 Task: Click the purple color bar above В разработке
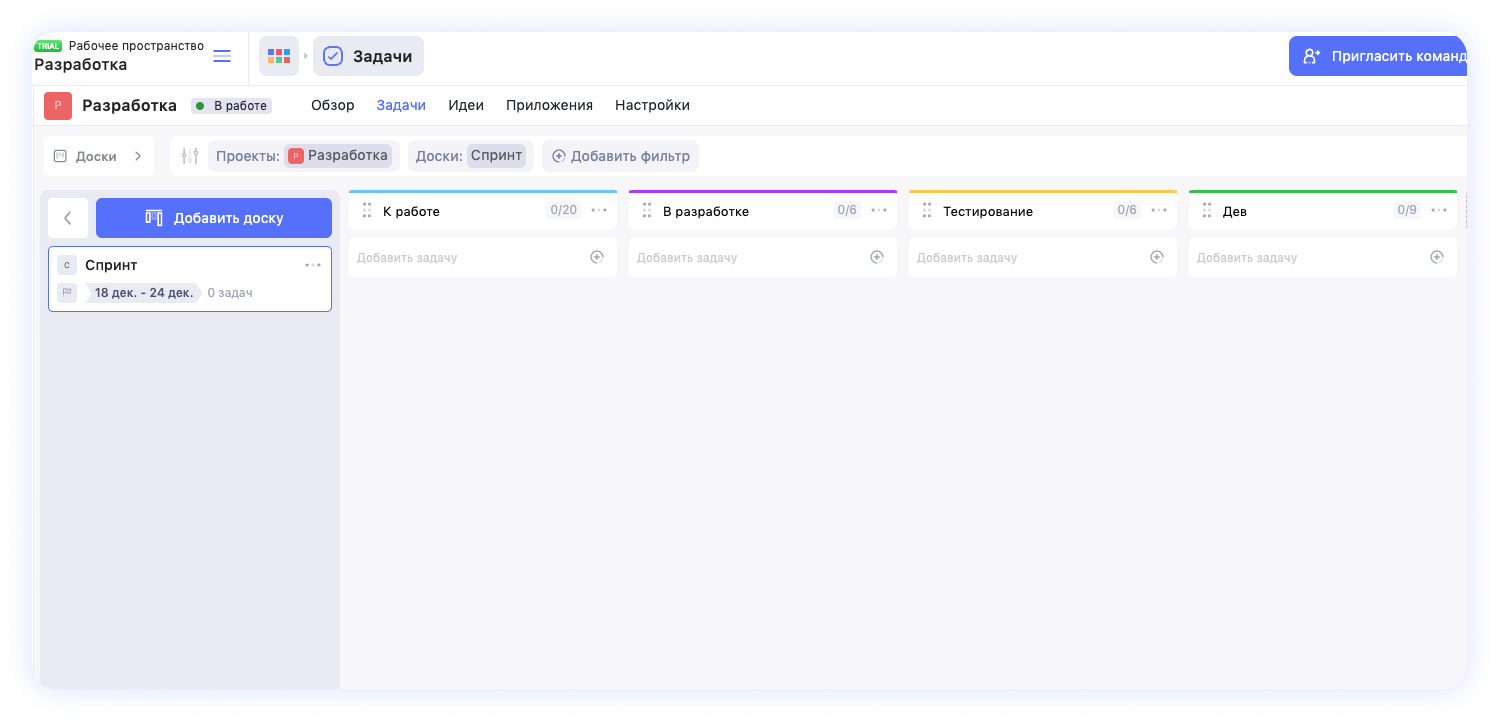coord(762,190)
